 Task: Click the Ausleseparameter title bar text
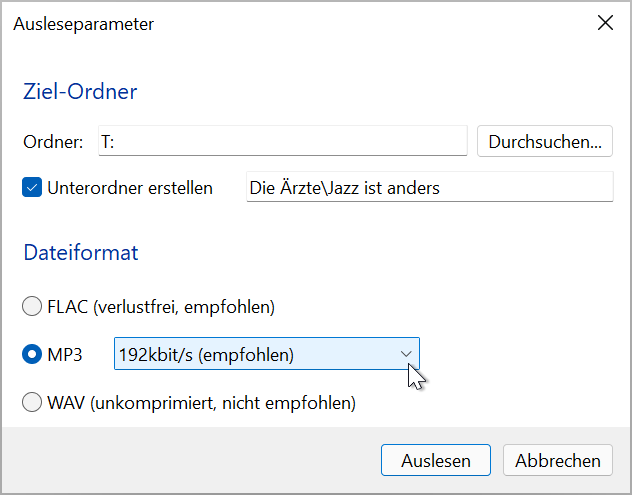tap(84, 24)
